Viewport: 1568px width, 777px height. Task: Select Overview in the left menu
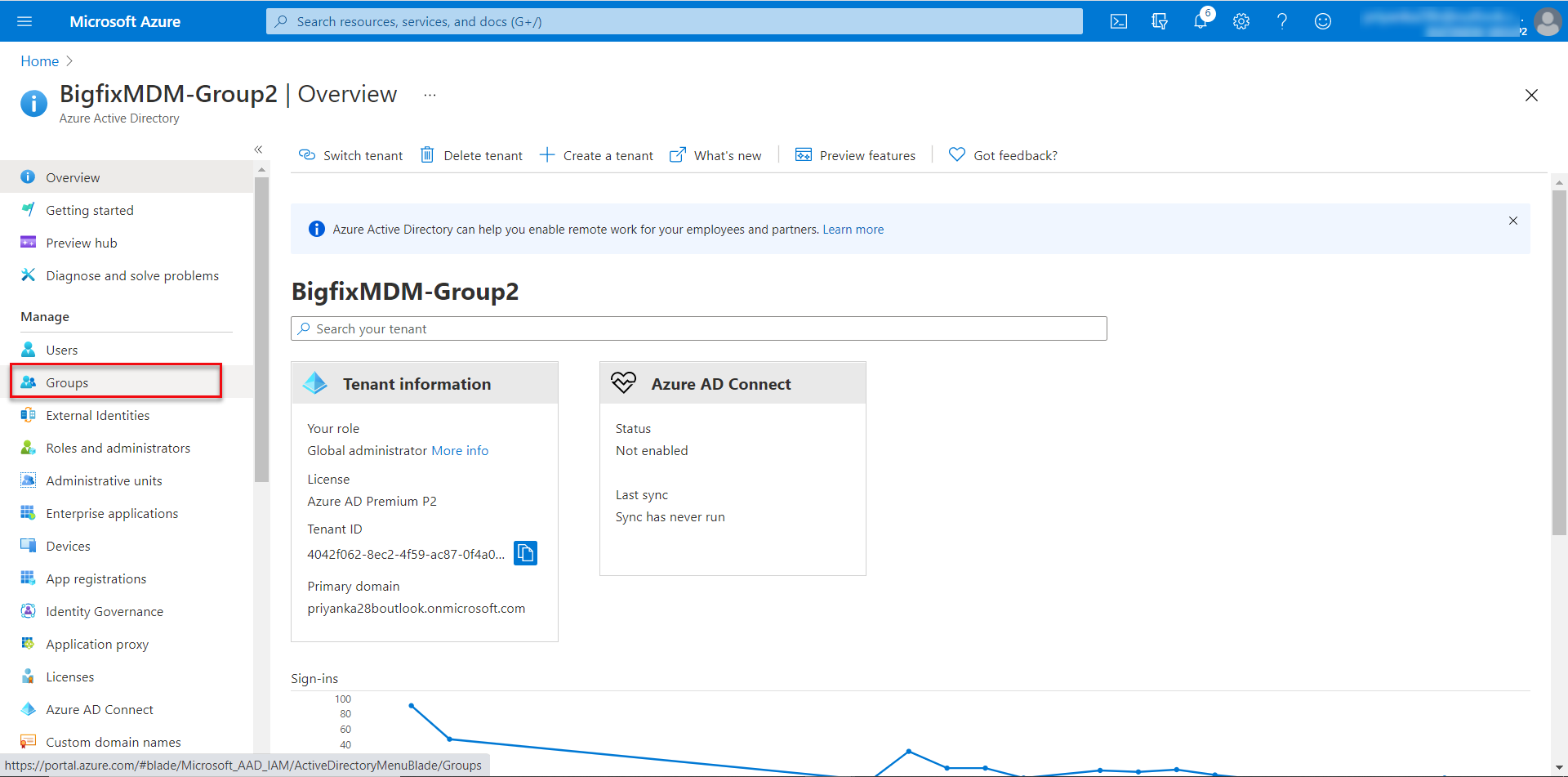tap(127, 177)
